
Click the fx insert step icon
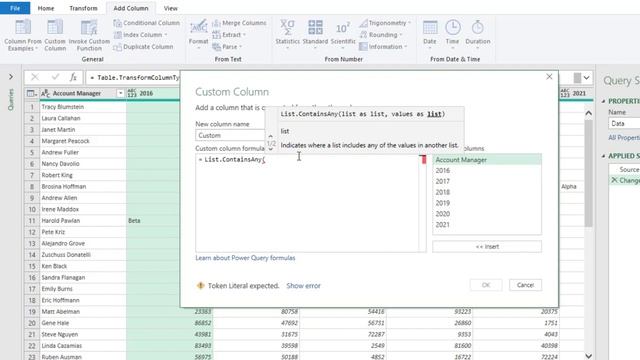pyautogui.click(x=73, y=77)
